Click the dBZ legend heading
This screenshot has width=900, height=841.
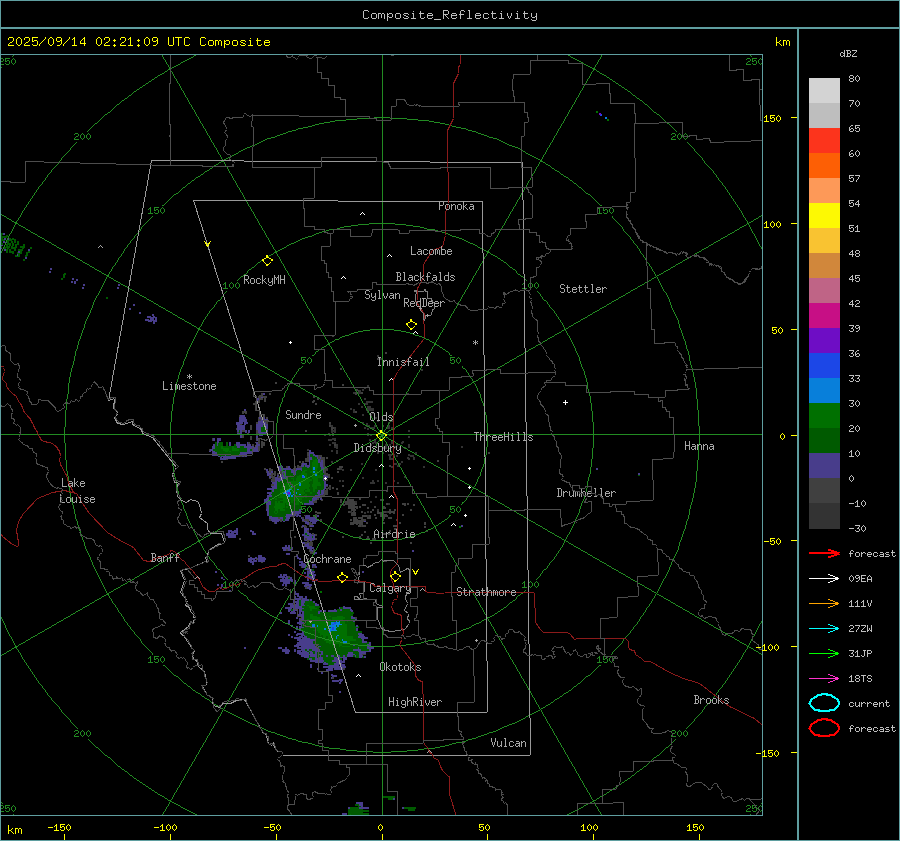coord(848,53)
